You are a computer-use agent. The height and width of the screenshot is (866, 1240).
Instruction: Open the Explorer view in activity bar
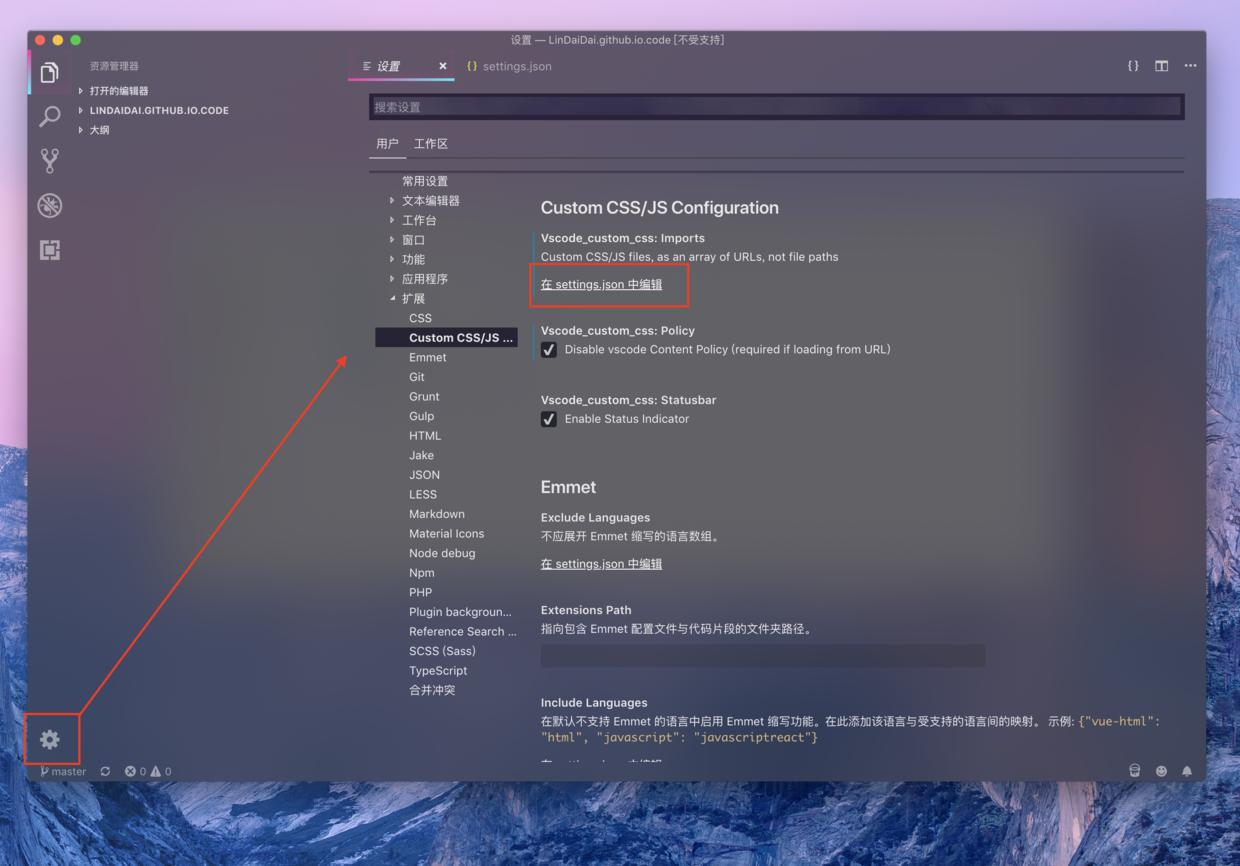[x=49, y=73]
